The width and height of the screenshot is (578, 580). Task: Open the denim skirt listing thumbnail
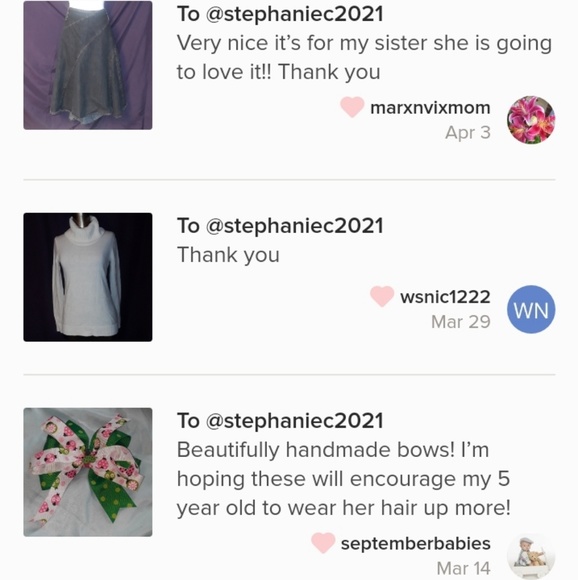point(88,65)
